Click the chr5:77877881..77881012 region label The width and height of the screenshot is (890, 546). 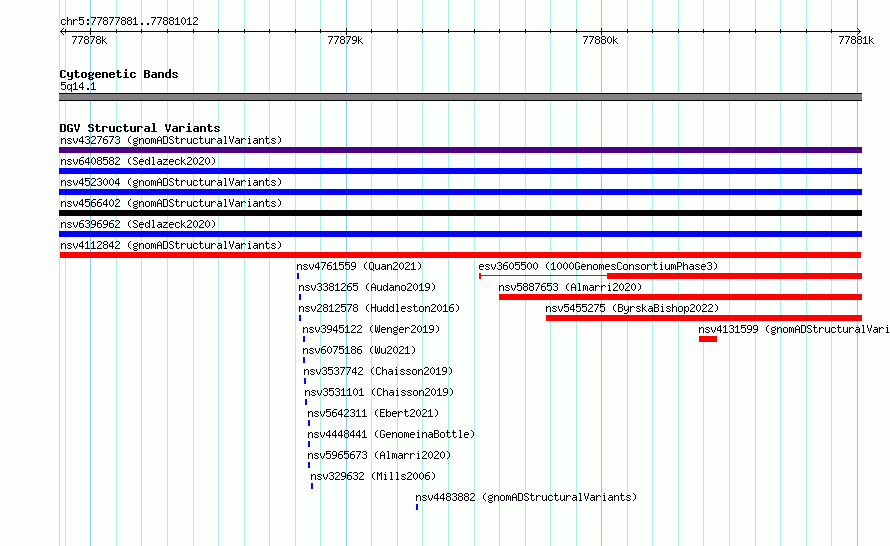coord(129,22)
